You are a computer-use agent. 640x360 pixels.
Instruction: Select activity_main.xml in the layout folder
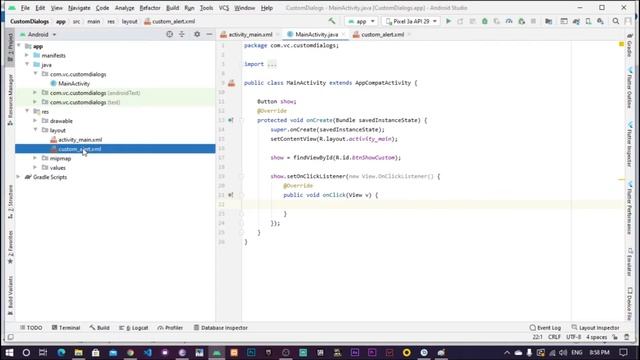click(80, 140)
